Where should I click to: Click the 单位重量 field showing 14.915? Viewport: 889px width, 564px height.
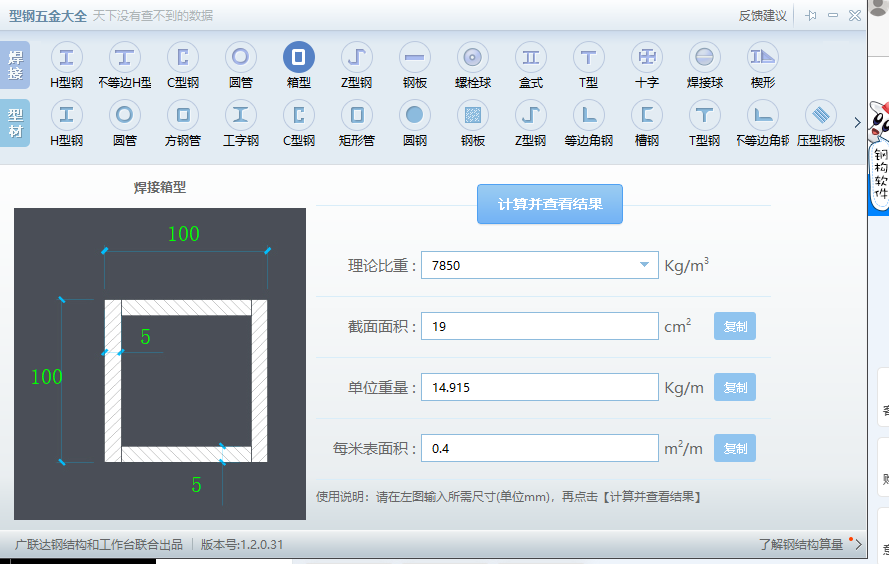click(x=540, y=387)
